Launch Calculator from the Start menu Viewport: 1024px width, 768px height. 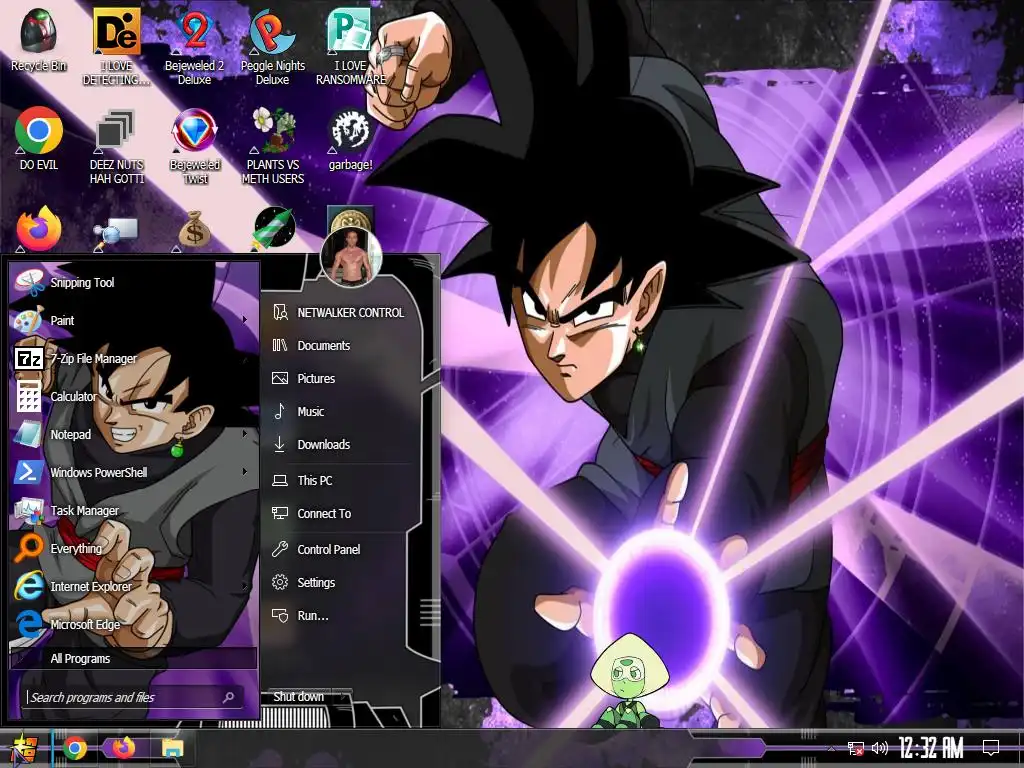[131, 396]
